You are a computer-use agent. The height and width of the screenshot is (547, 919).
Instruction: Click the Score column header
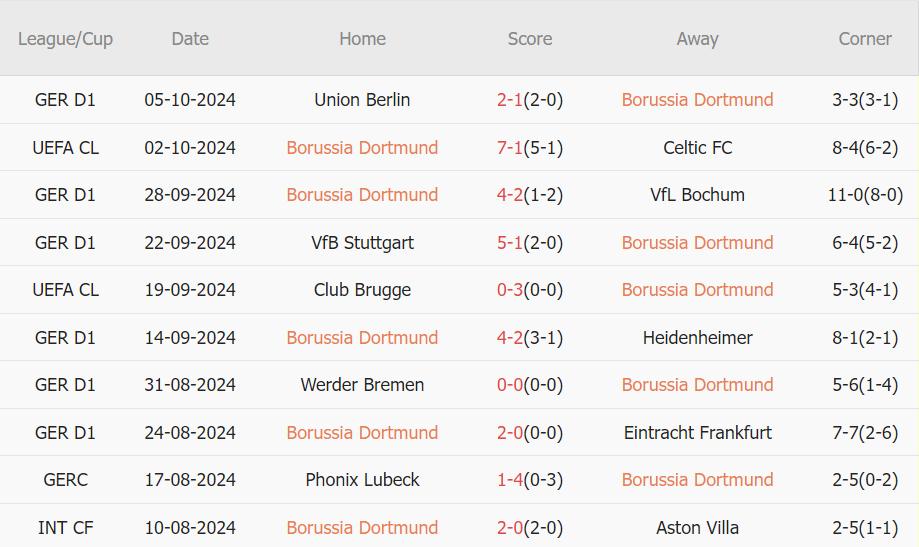(529, 39)
